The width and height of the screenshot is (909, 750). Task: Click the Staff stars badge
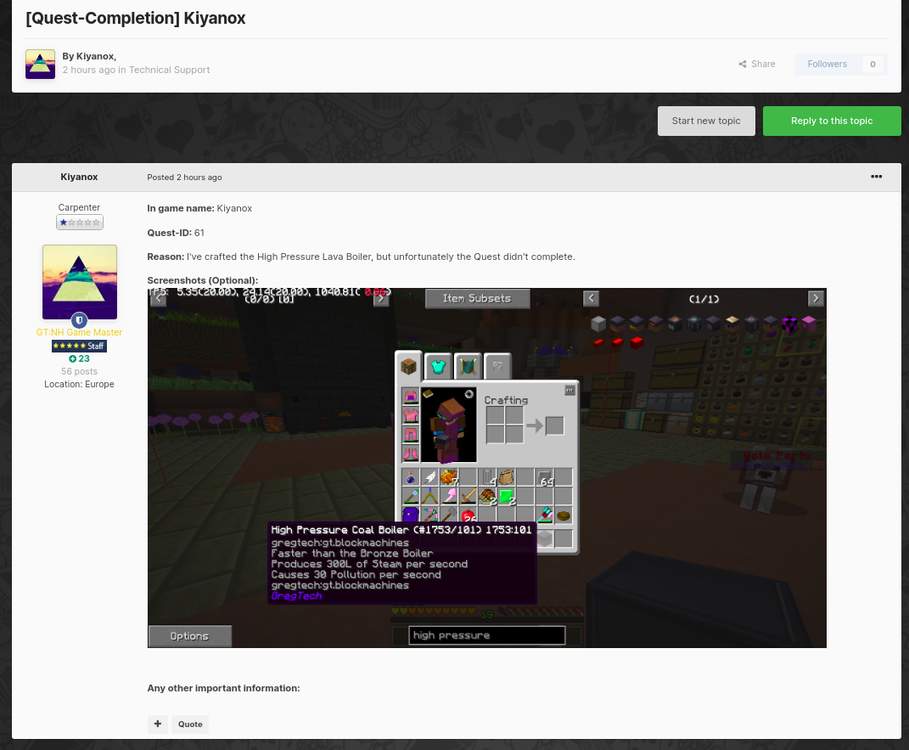click(x=79, y=346)
